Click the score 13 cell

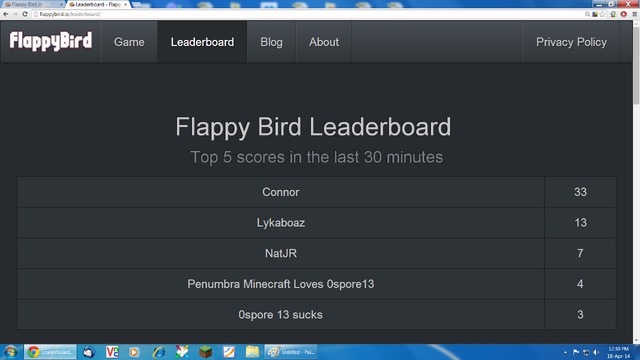coord(580,223)
